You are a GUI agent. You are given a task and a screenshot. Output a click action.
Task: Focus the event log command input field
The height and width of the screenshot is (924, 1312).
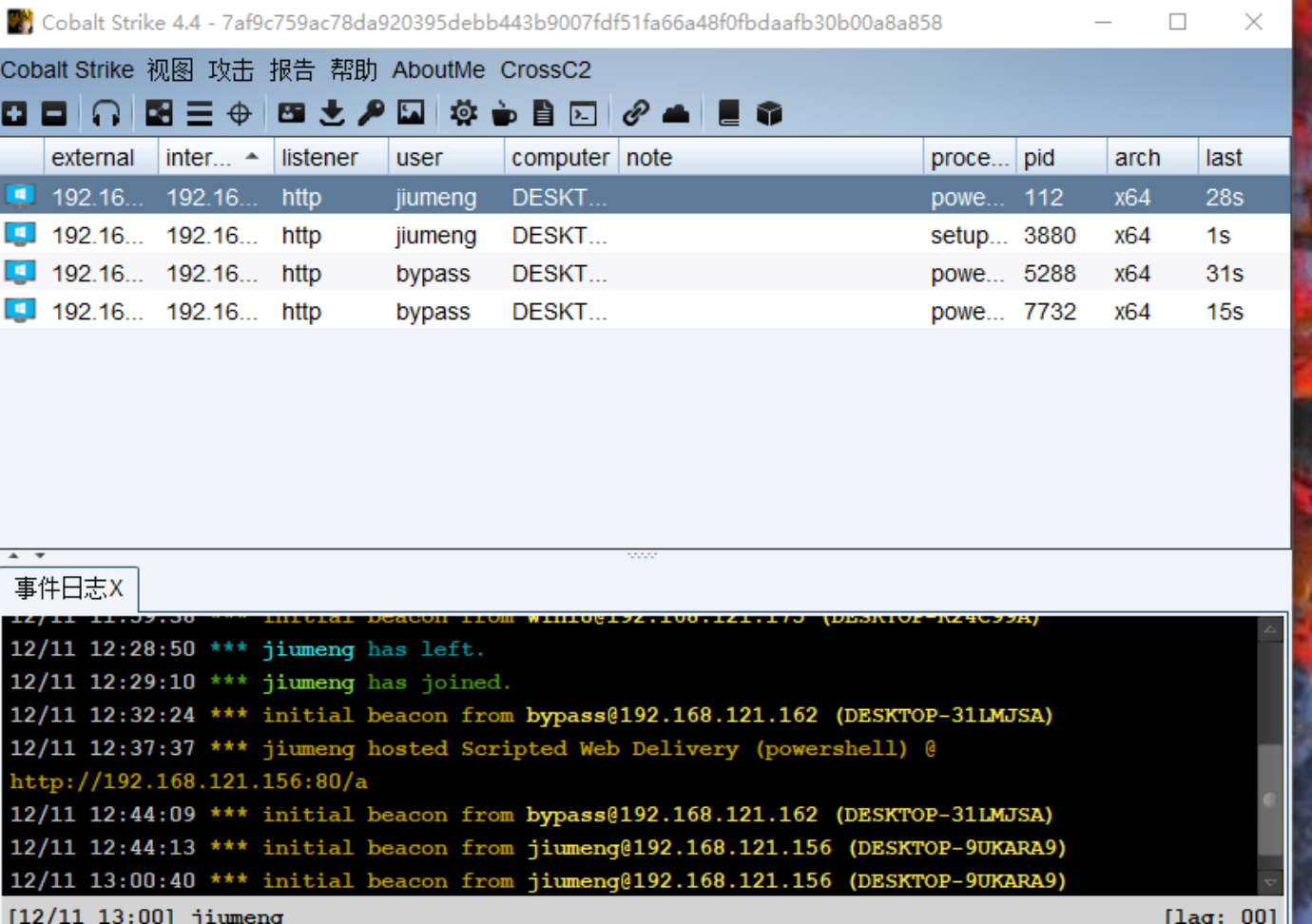click(723, 915)
